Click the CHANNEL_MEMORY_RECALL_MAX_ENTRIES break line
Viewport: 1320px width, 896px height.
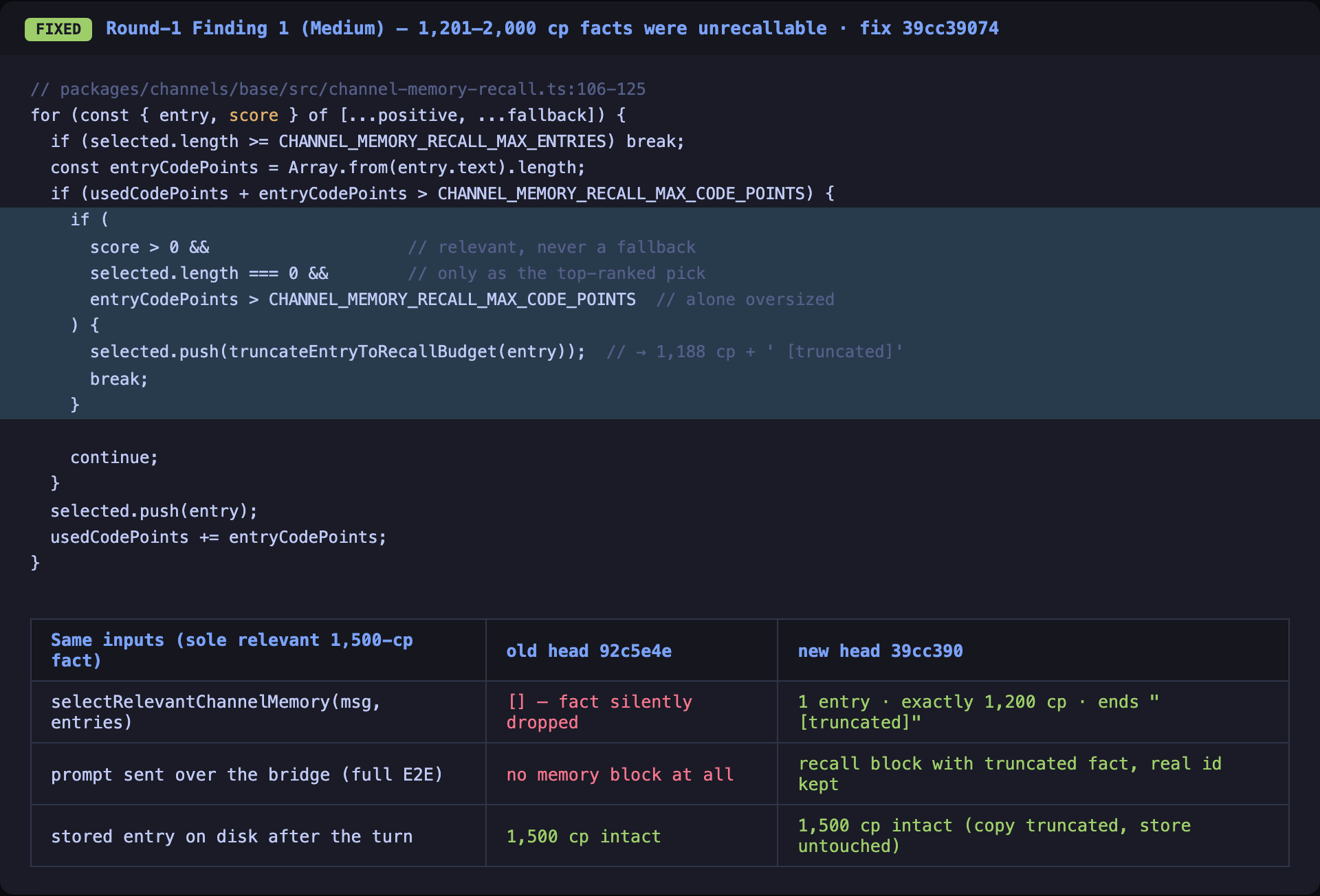367,142
